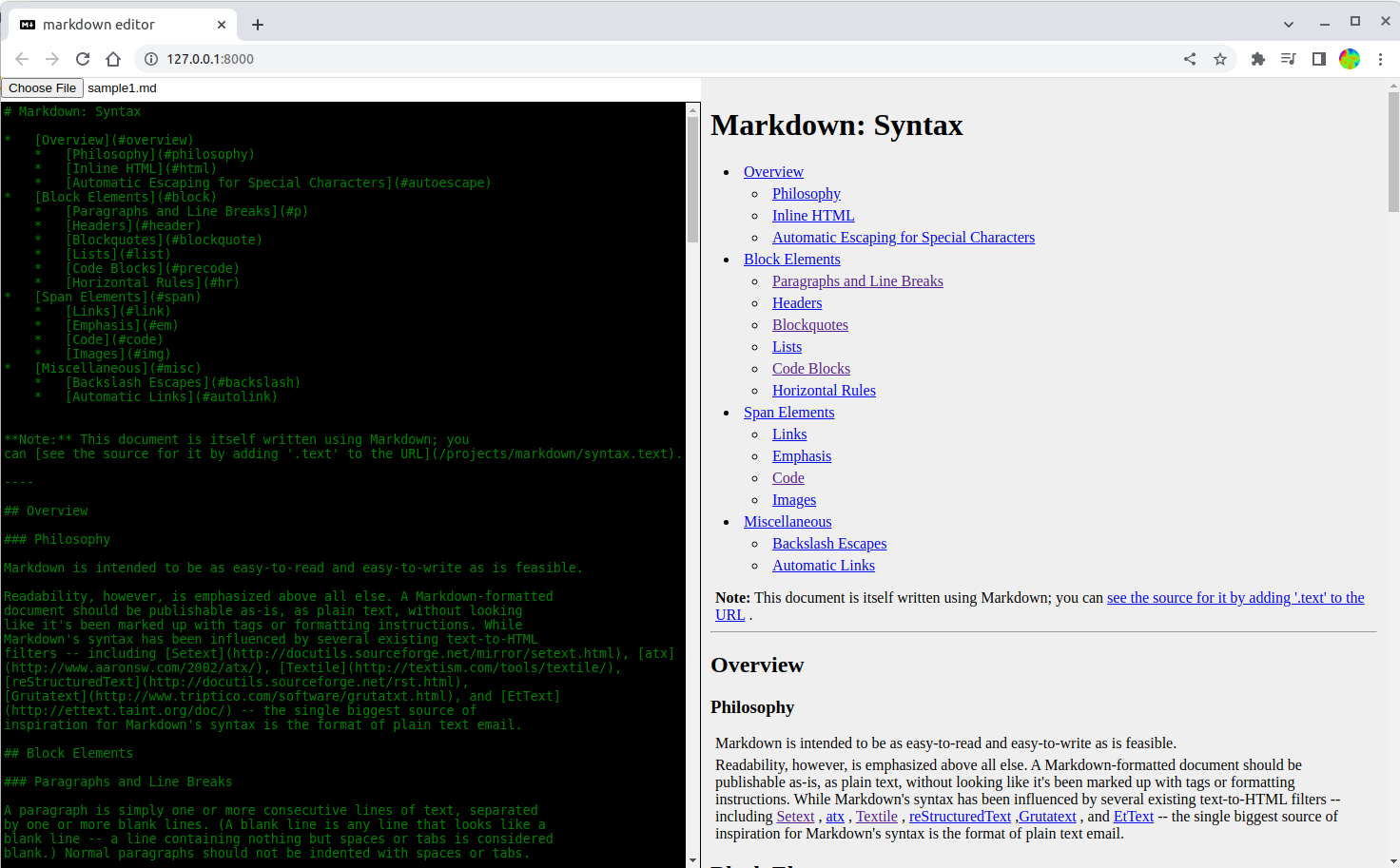Open Paragraphs and Line Breaks link
The image size is (1400, 868).
point(858,281)
